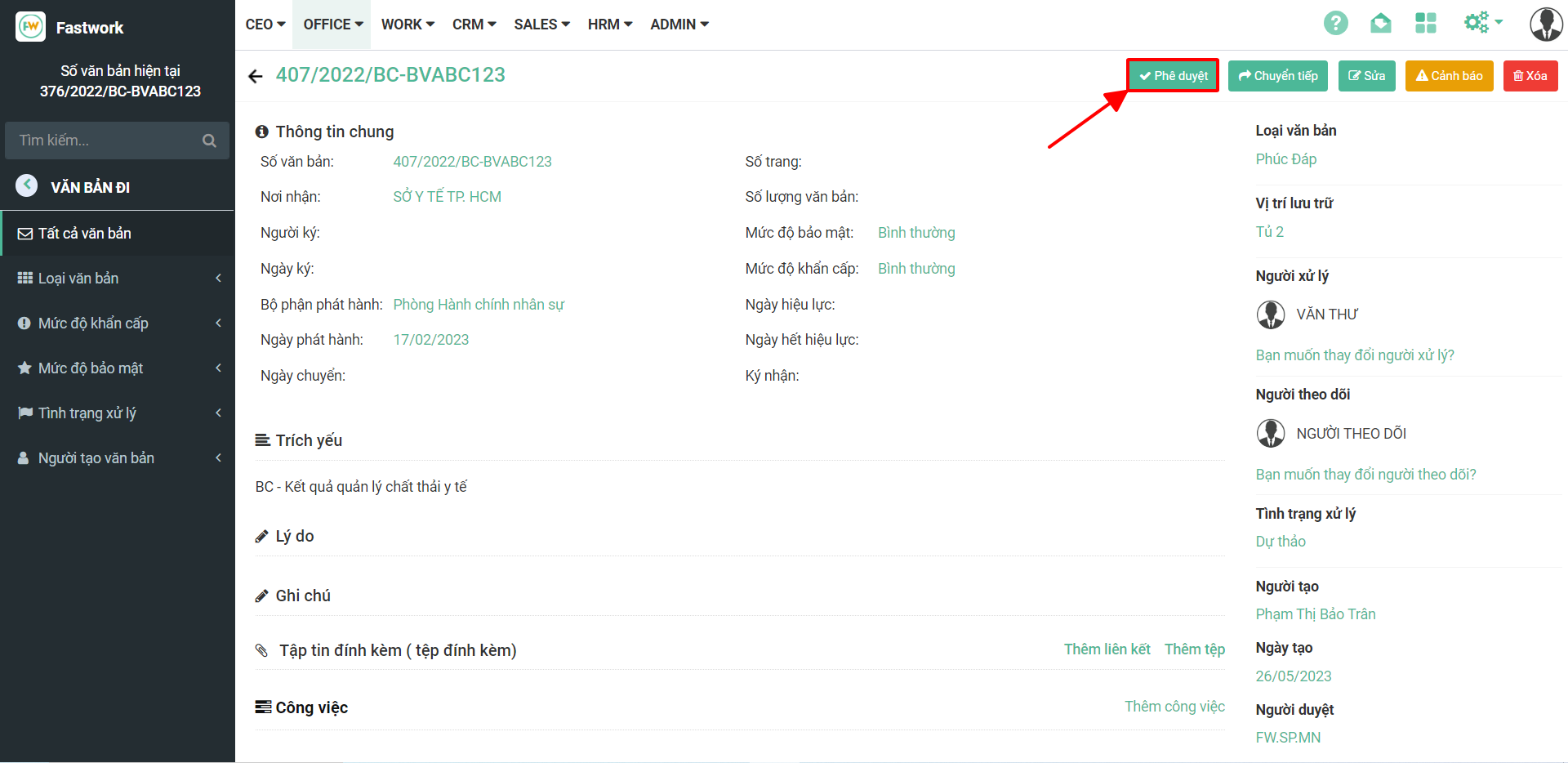Click Bạn muốn thay đổi người xử lý link
This screenshot has width=1568, height=763.
[1354, 355]
